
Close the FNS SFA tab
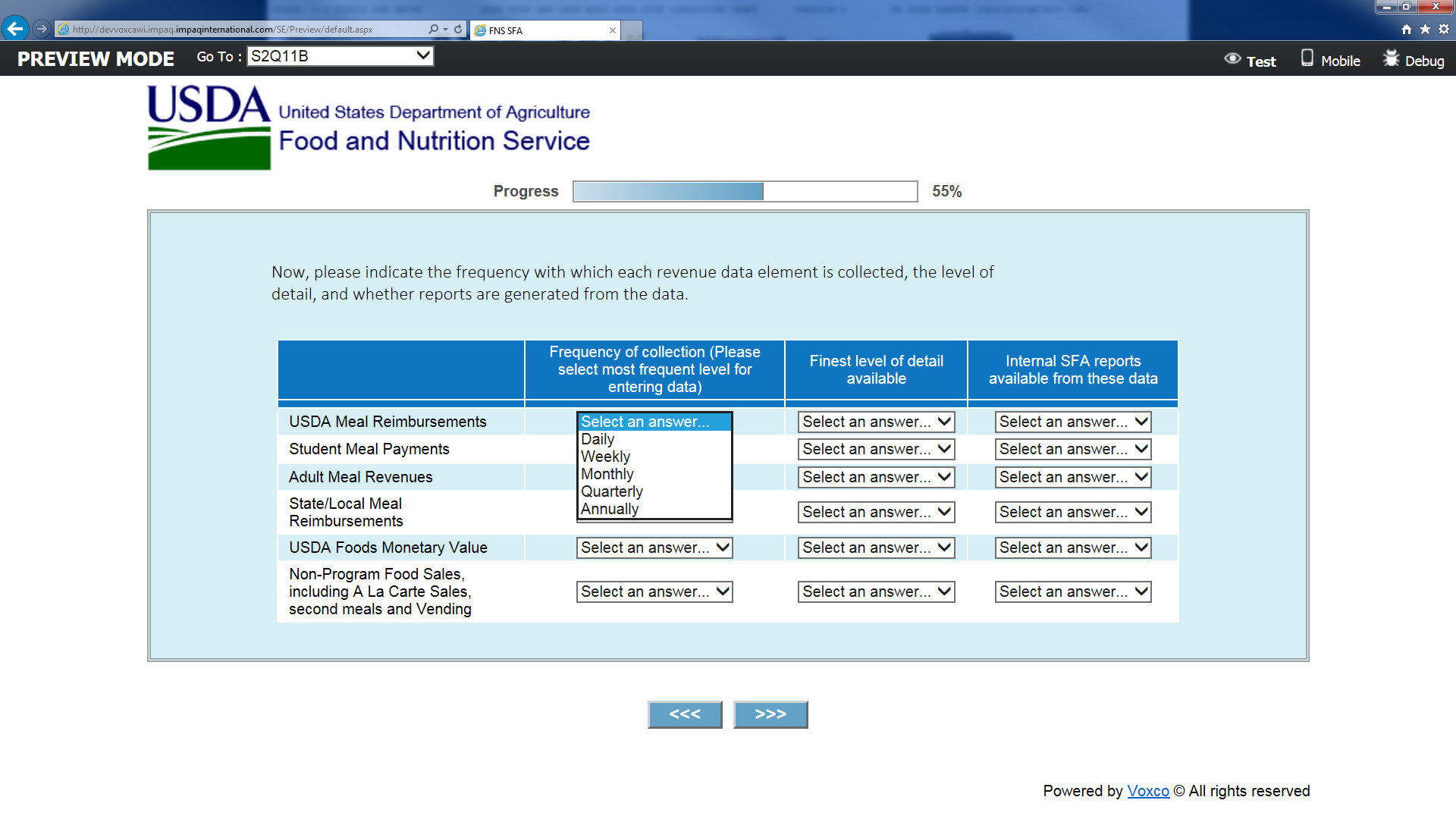coord(613,30)
